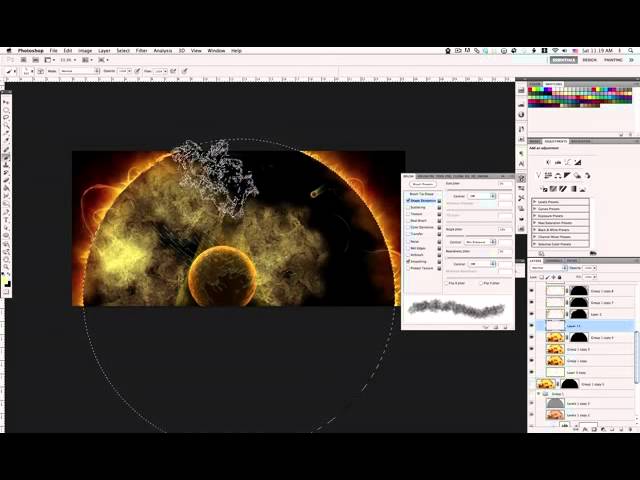
Task: Add a Color Balance adjustment
Action: 558,176
